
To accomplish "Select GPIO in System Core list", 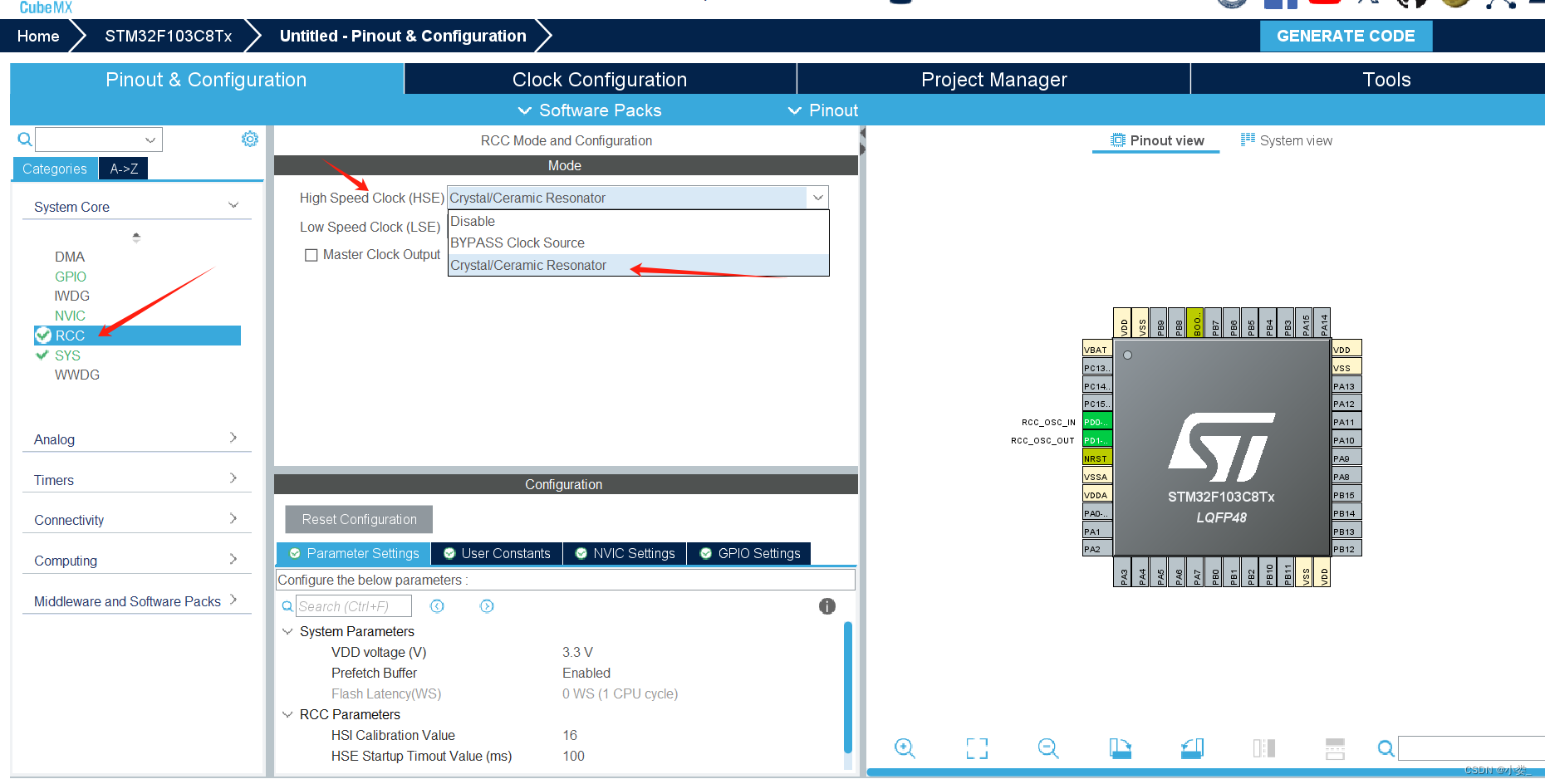I will (x=71, y=277).
